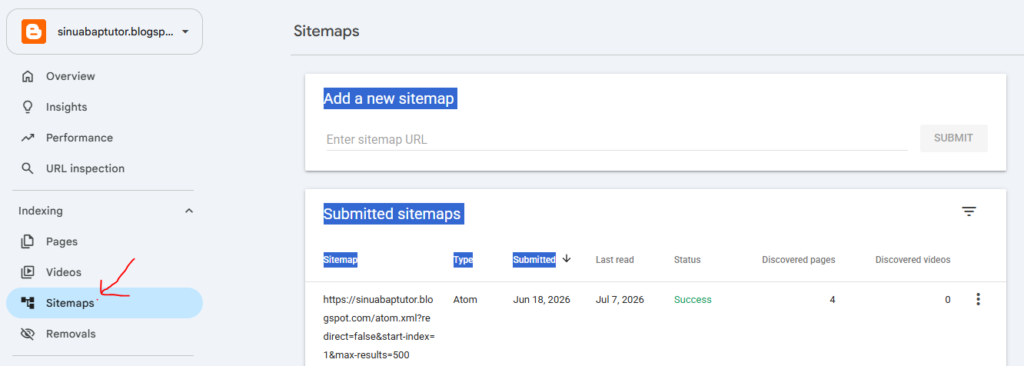Viewport: 1024px width, 366px height.
Task: Sort by the Status column header
Action: pos(687,260)
